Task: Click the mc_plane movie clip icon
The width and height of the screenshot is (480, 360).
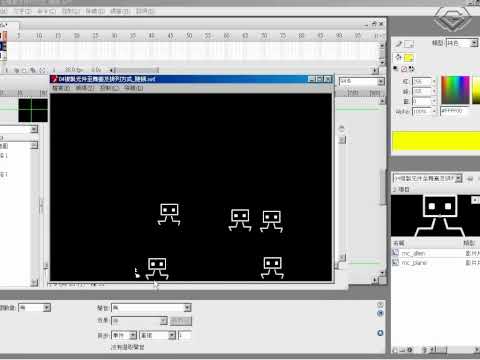Action: pos(395,263)
